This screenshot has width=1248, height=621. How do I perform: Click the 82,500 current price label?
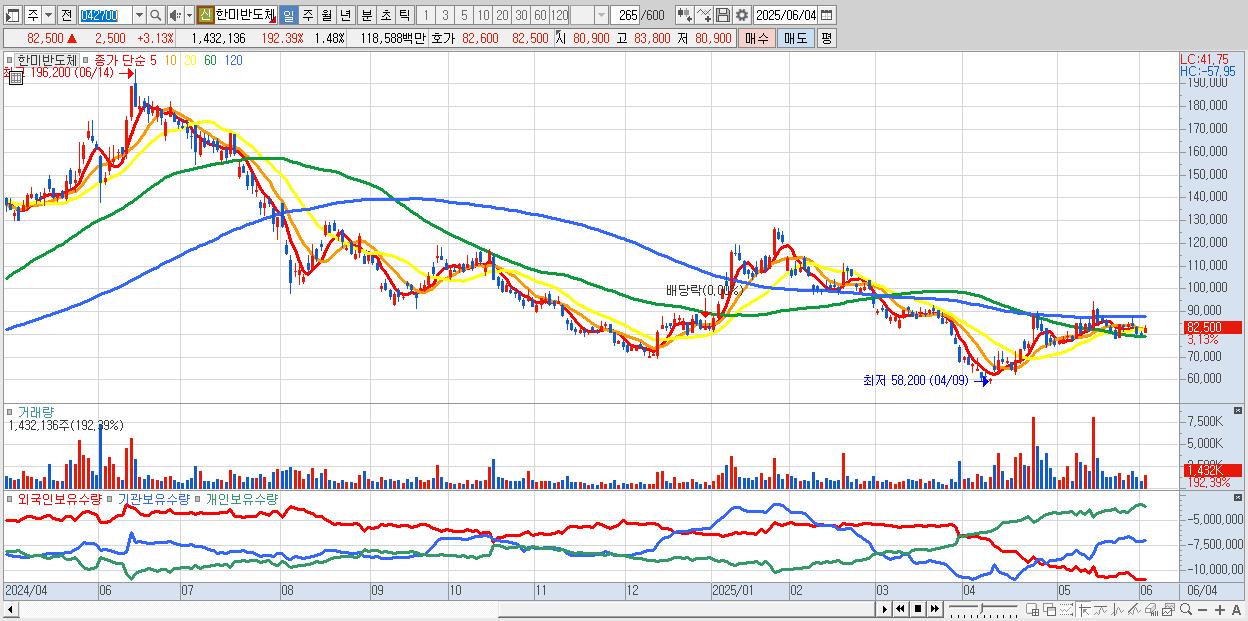[x=1211, y=327]
